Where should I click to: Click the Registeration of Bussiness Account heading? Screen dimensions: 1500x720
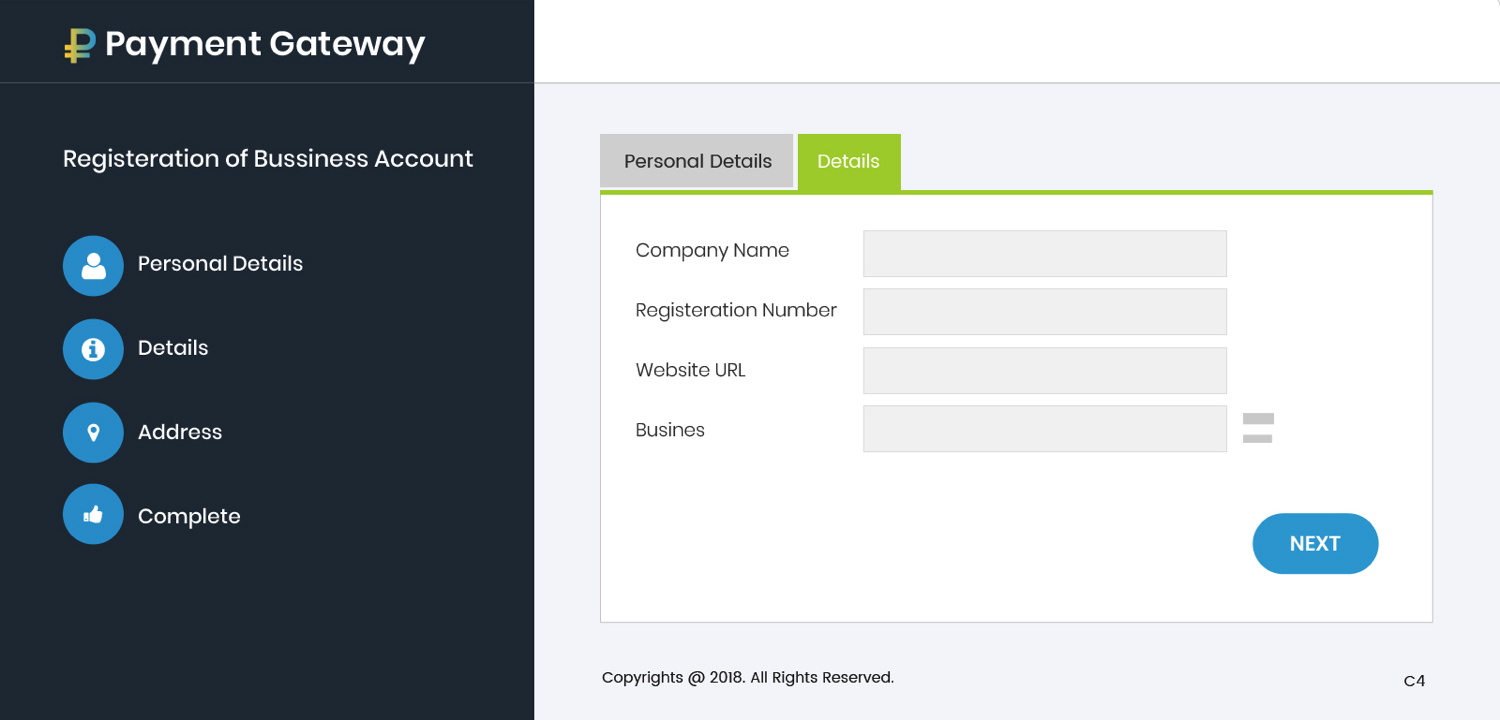268,159
